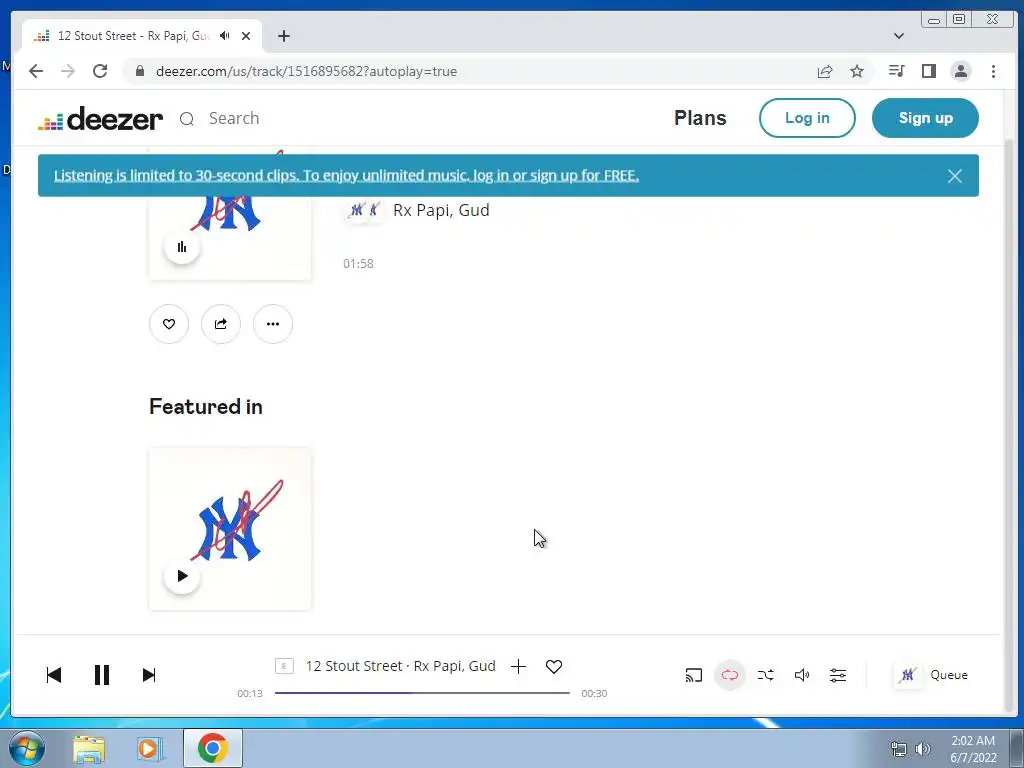Open the Plans page

point(700,118)
